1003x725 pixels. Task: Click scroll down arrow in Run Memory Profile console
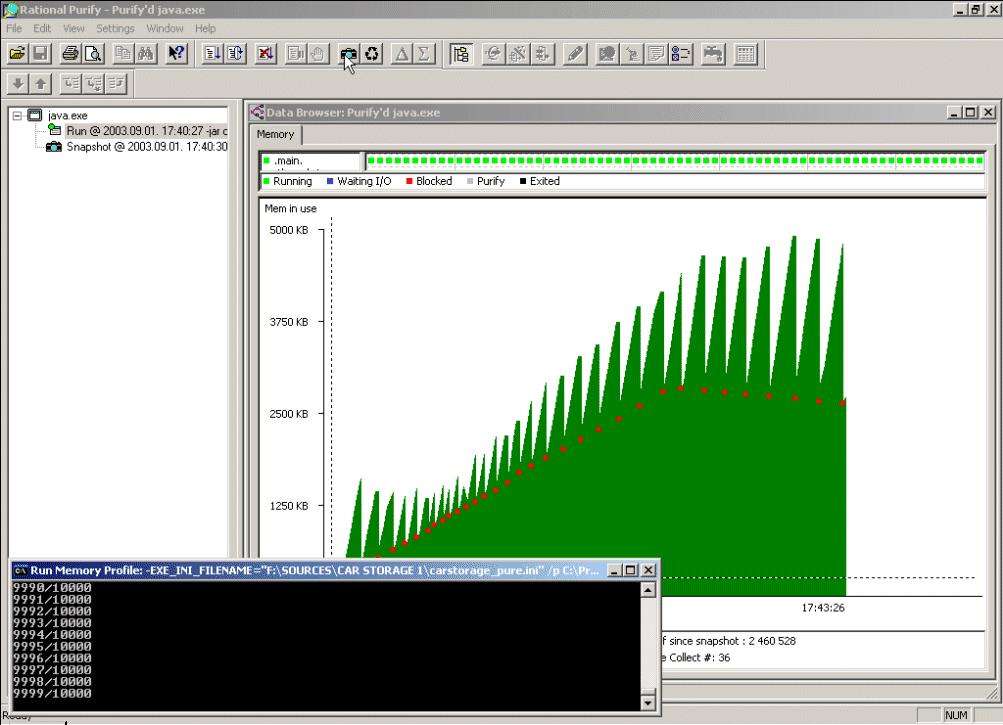tap(647, 703)
